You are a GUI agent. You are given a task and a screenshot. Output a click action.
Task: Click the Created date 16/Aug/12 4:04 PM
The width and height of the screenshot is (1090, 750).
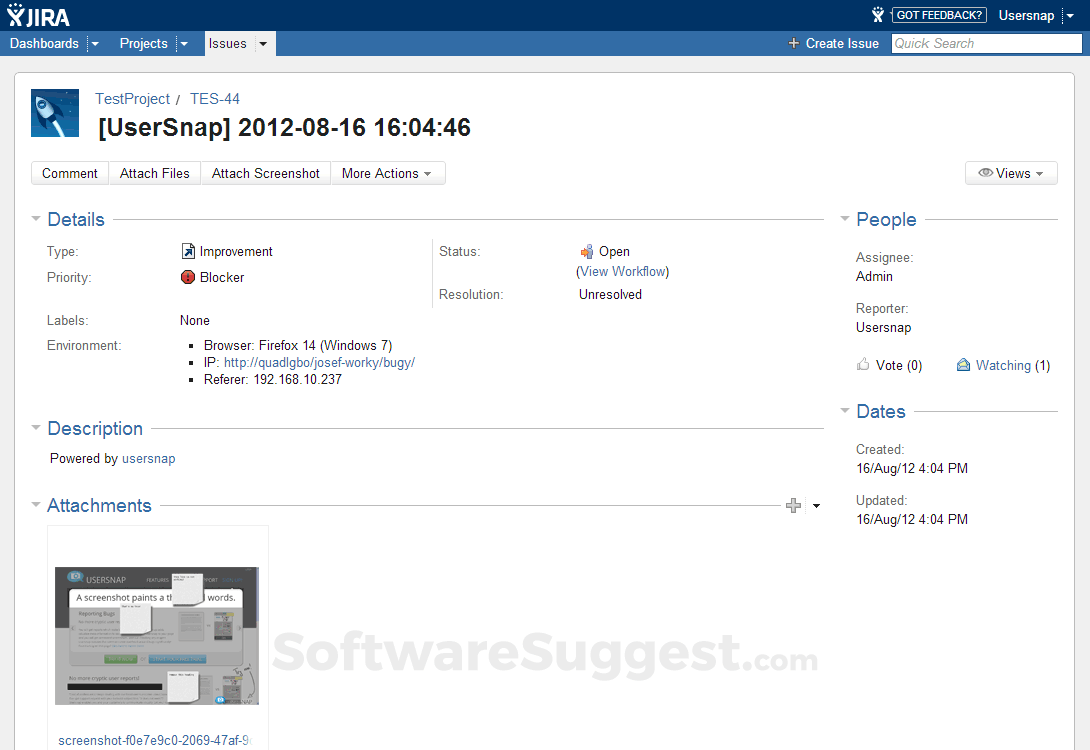click(x=911, y=468)
